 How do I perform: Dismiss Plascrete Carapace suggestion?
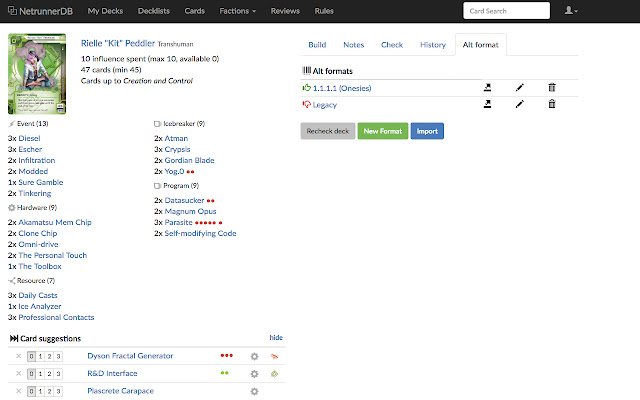coord(18,391)
